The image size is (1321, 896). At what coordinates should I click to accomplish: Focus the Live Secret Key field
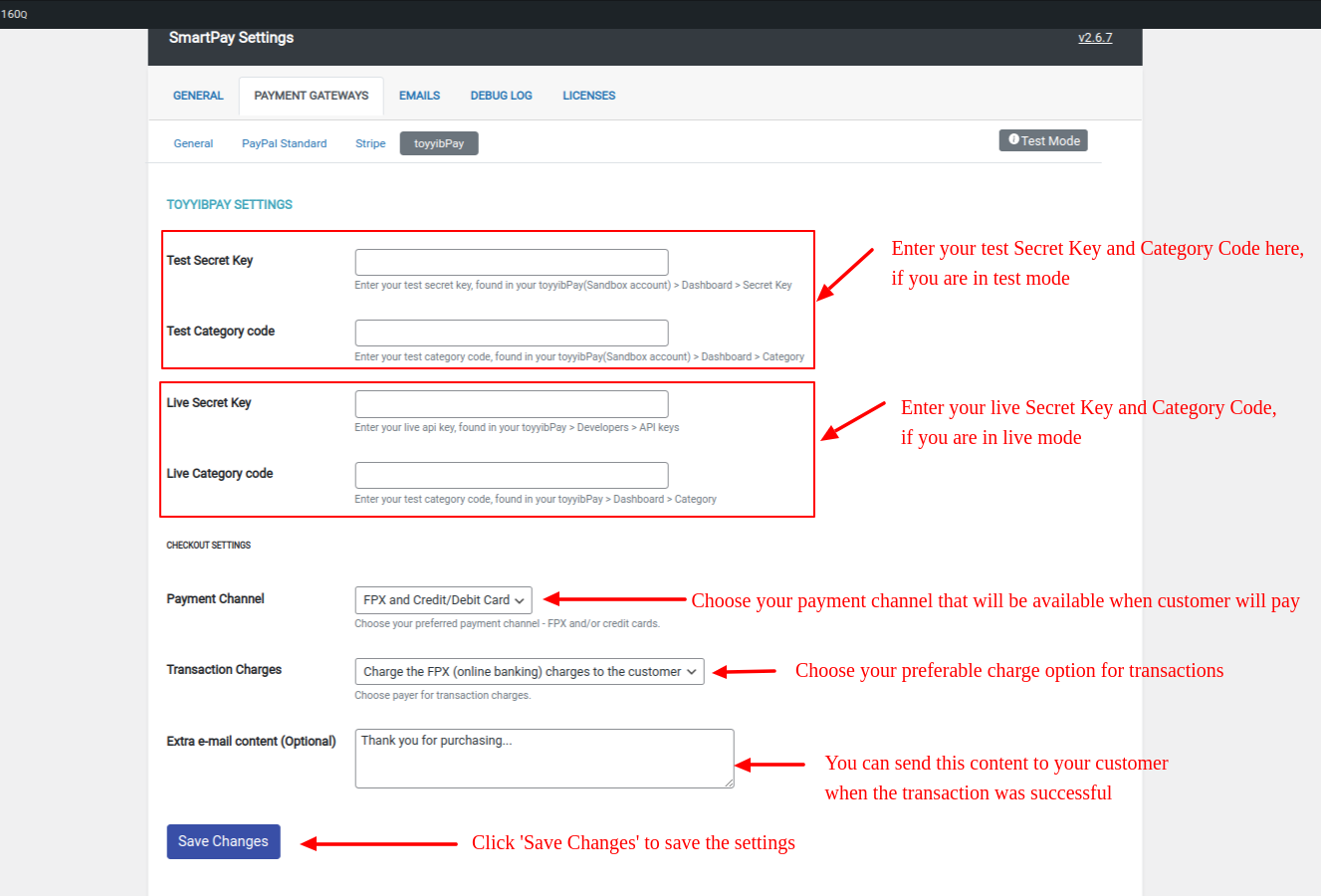tap(512, 404)
